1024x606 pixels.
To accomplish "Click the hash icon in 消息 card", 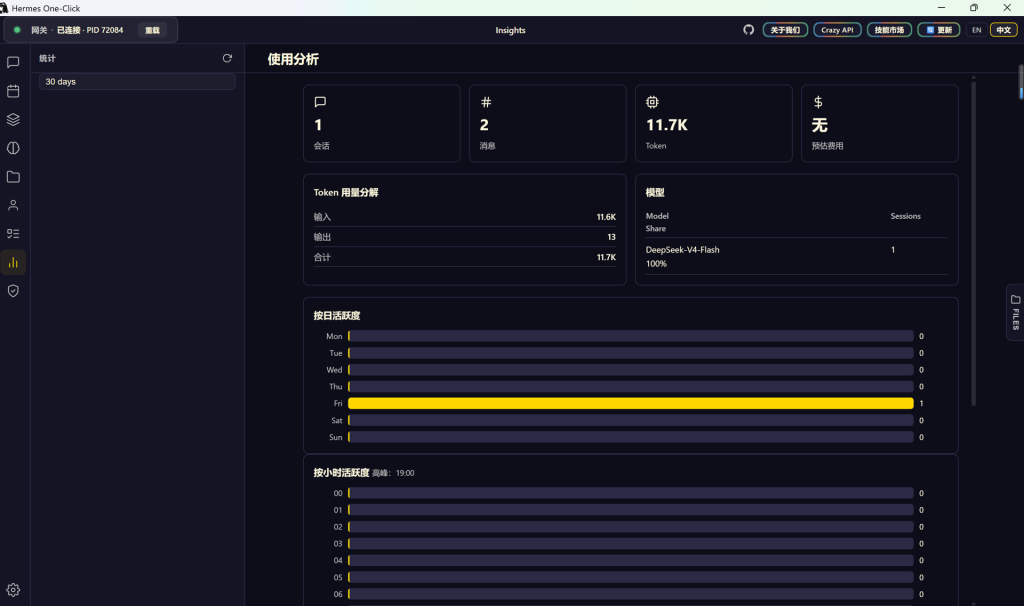I will 486,102.
